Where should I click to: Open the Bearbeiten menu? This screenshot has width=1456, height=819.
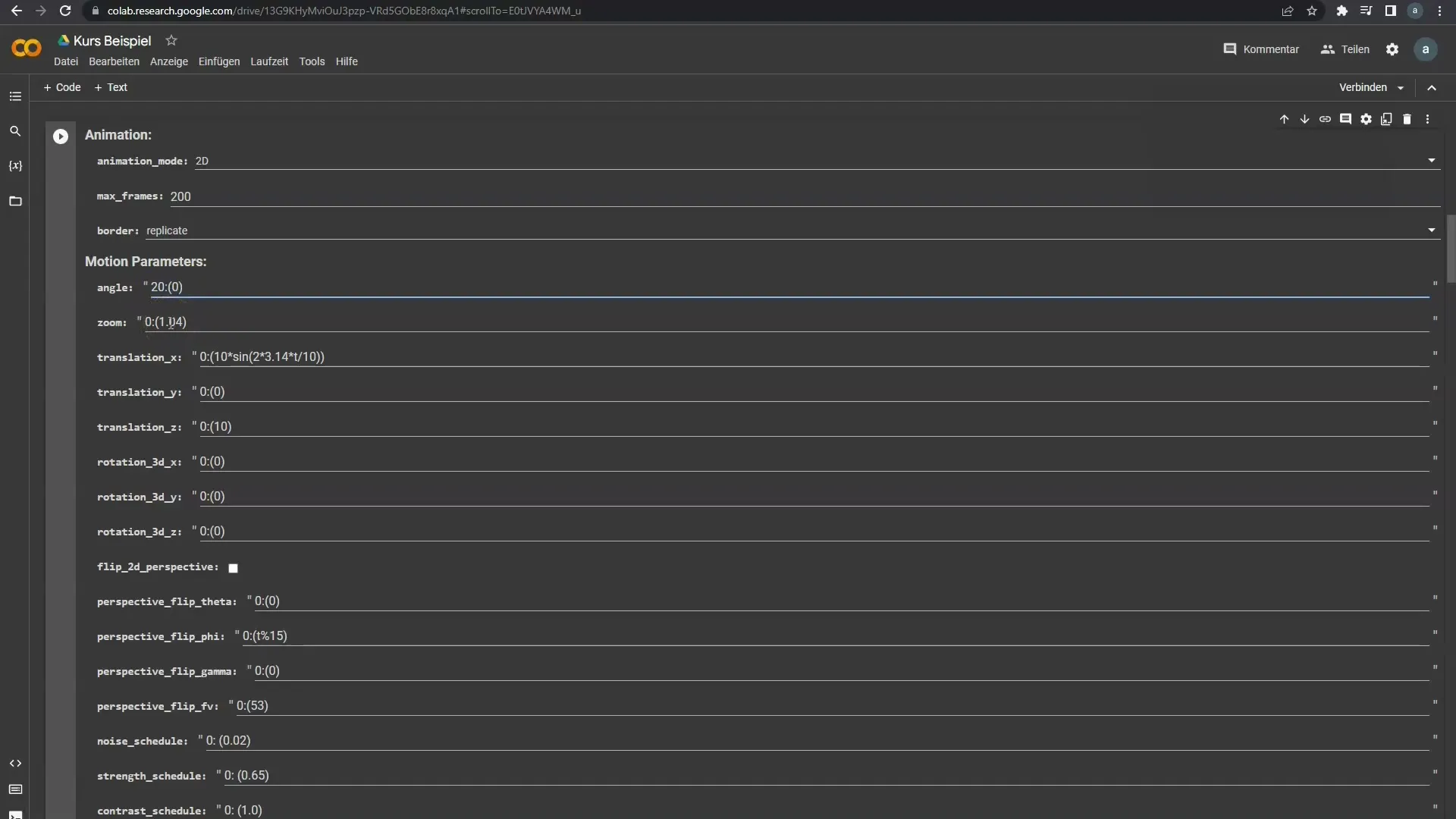click(114, 61)
